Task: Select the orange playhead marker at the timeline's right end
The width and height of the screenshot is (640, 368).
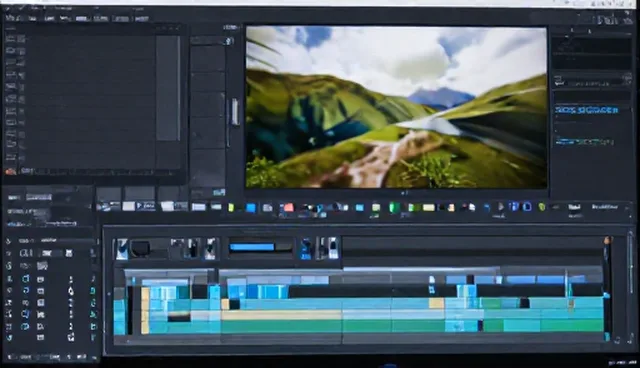Action: tap(607, 240)
